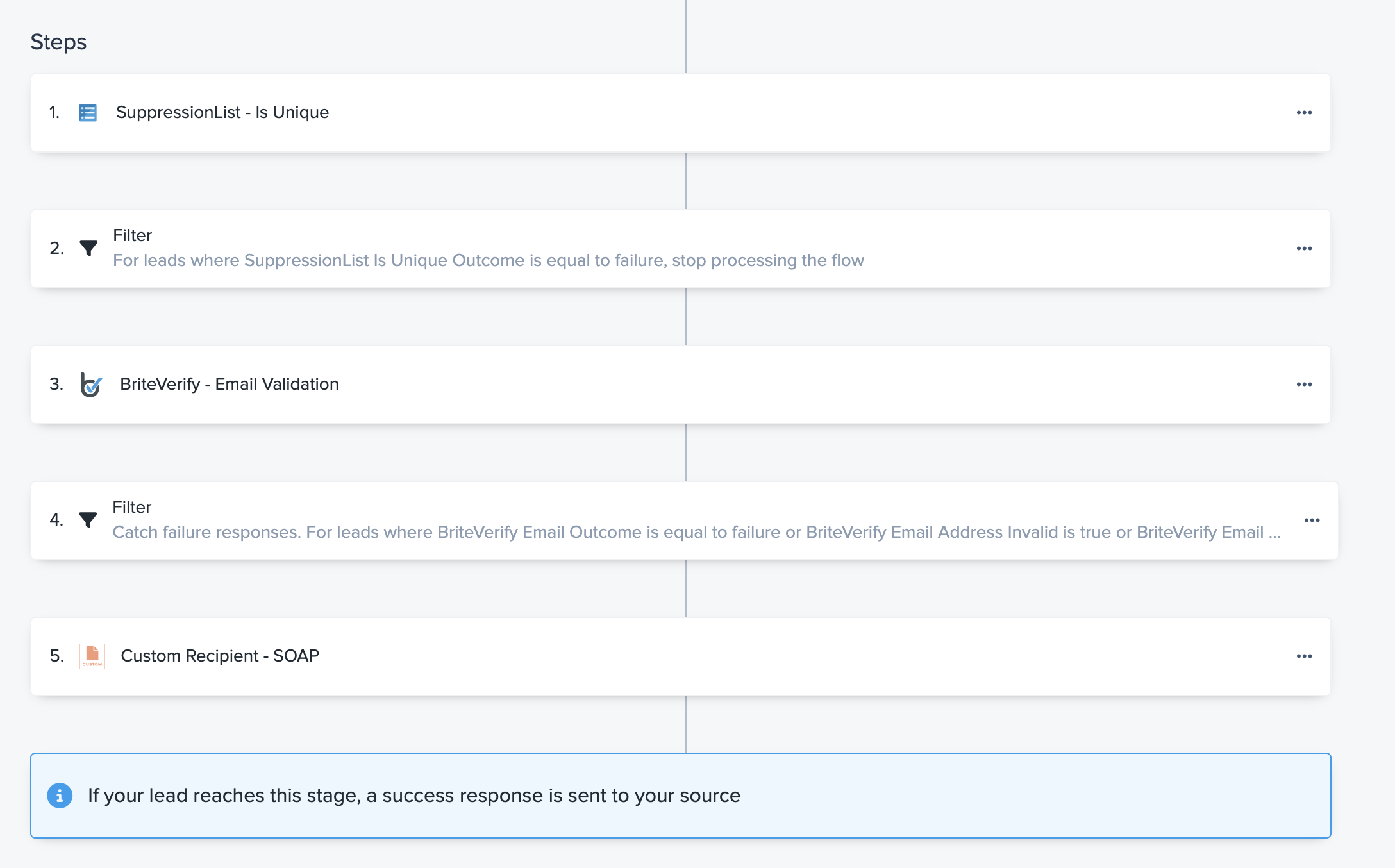Open the three-dot menu for SuppressionList step
The image size is (1395, 868).
click(1304, 113)
